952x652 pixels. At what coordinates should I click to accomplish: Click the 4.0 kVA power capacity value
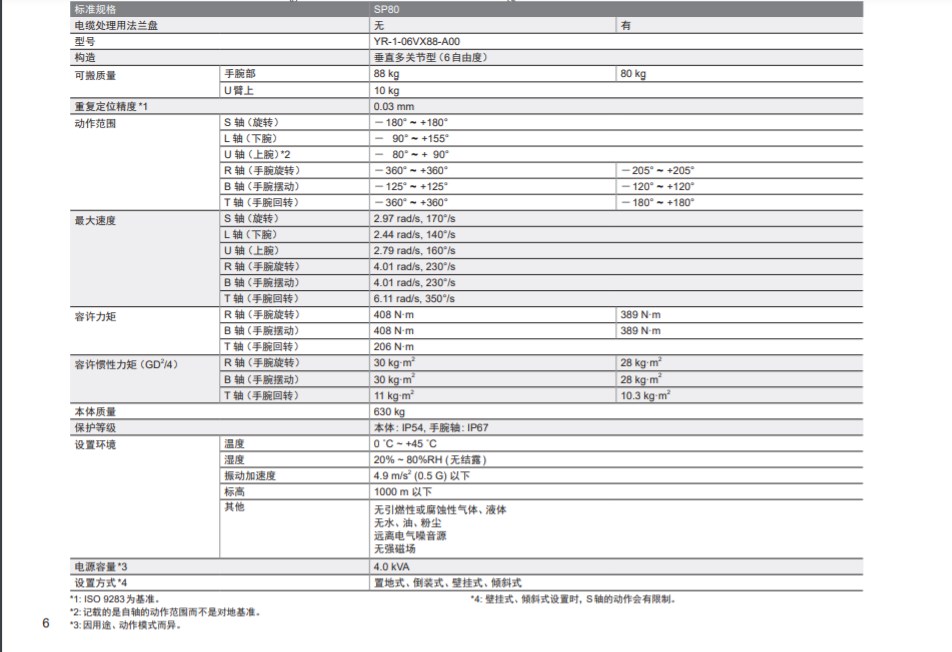pyautogui.click(x=391, y=567)
